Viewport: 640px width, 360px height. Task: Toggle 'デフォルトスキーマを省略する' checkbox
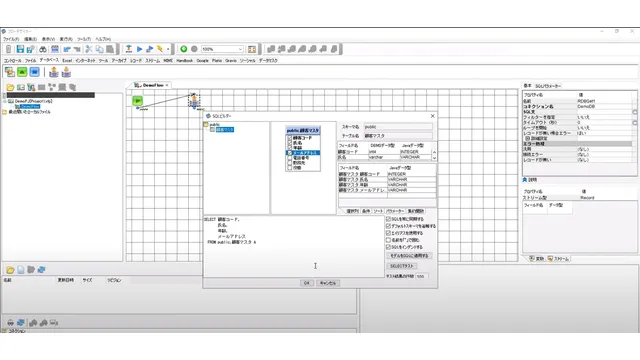[x=389, y=226]
